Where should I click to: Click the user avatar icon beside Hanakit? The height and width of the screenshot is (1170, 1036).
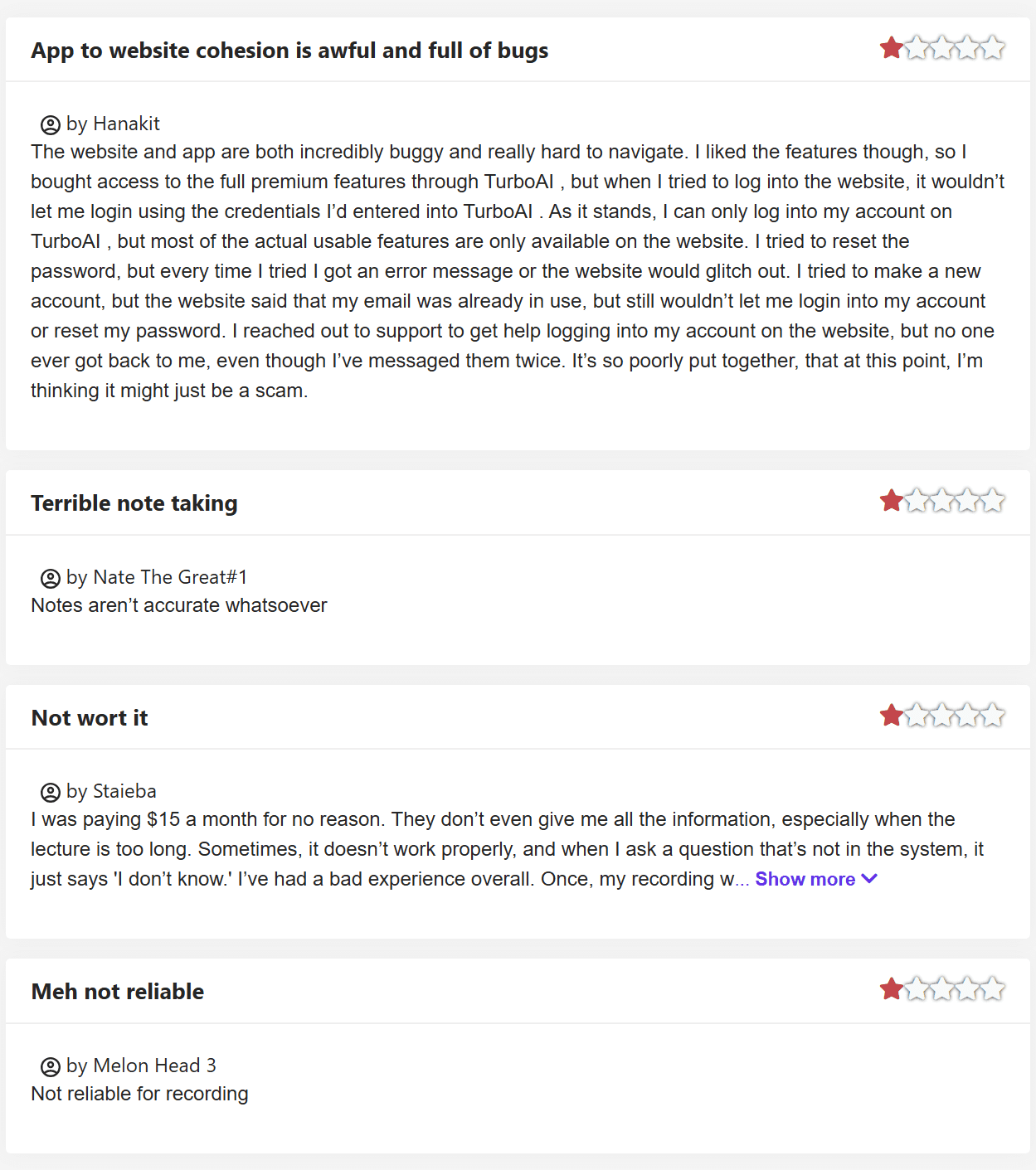[51, 124]
